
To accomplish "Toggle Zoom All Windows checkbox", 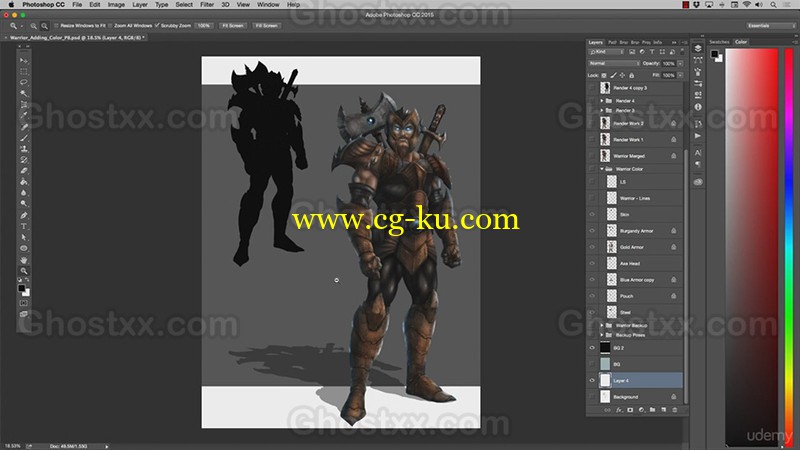I will click(110, 26).
